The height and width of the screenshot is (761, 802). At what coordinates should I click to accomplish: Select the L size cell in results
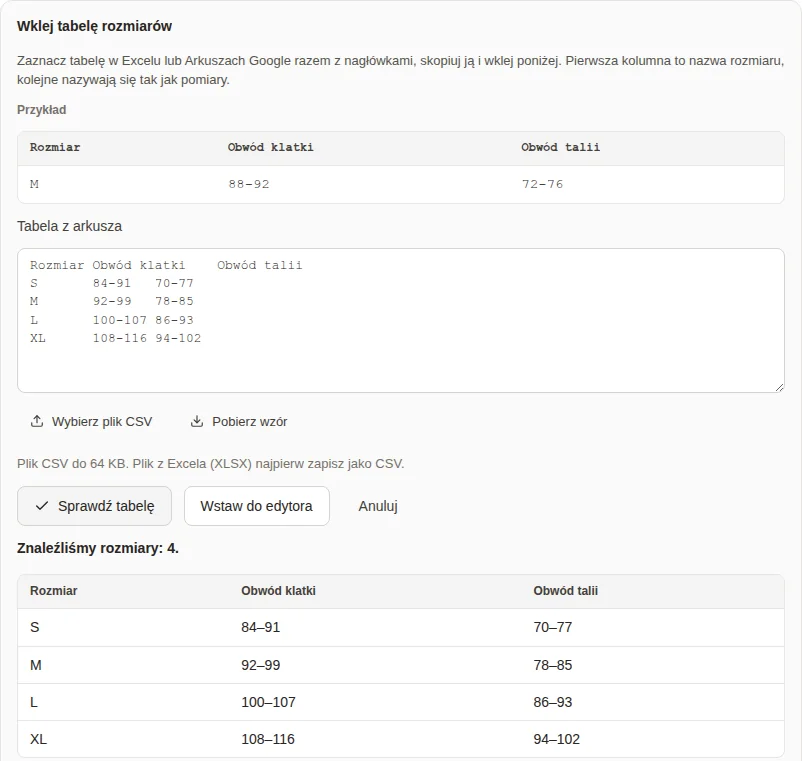(34, 702)
